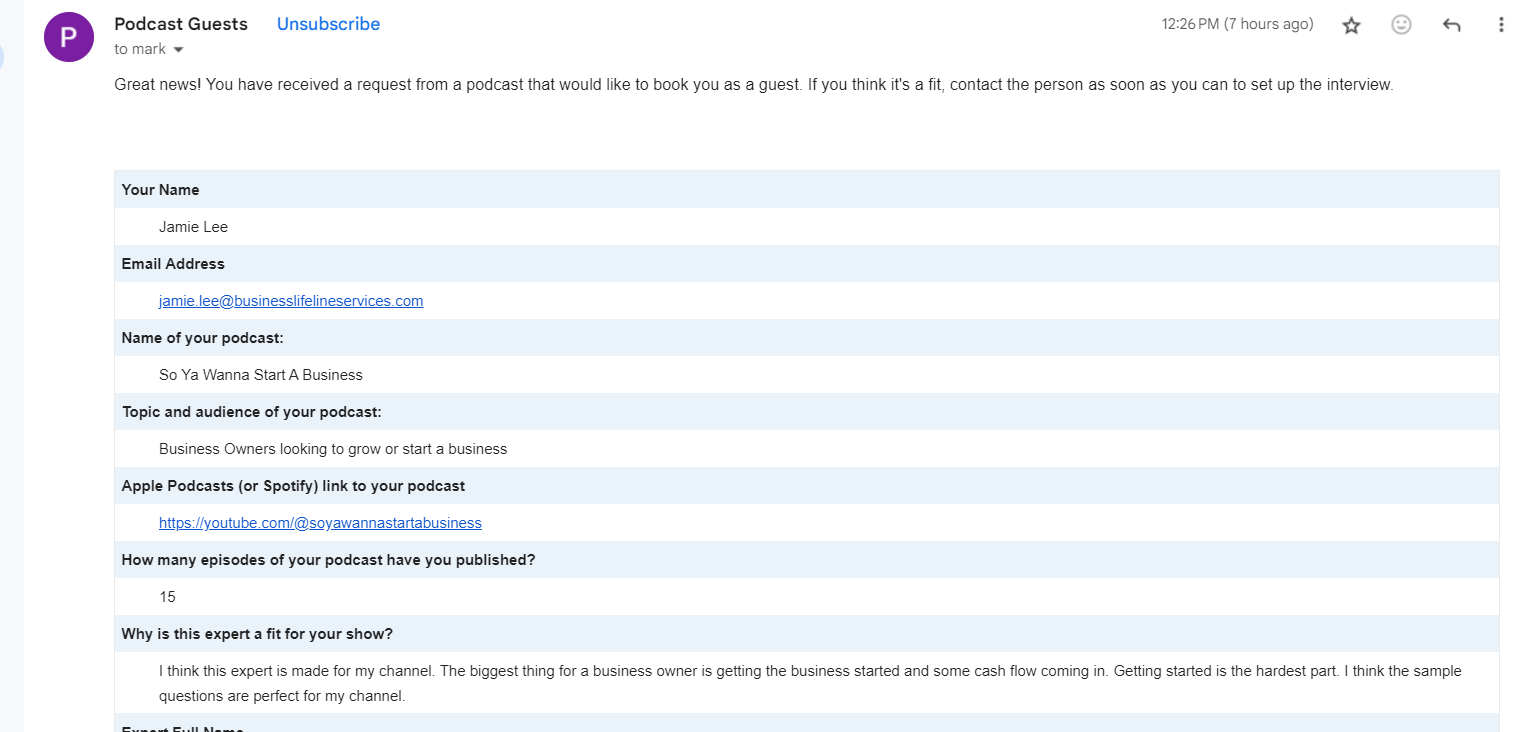1516x732 pixels.
Task: Expand recipient details arrow beside "to mark"
Action: 179,49
